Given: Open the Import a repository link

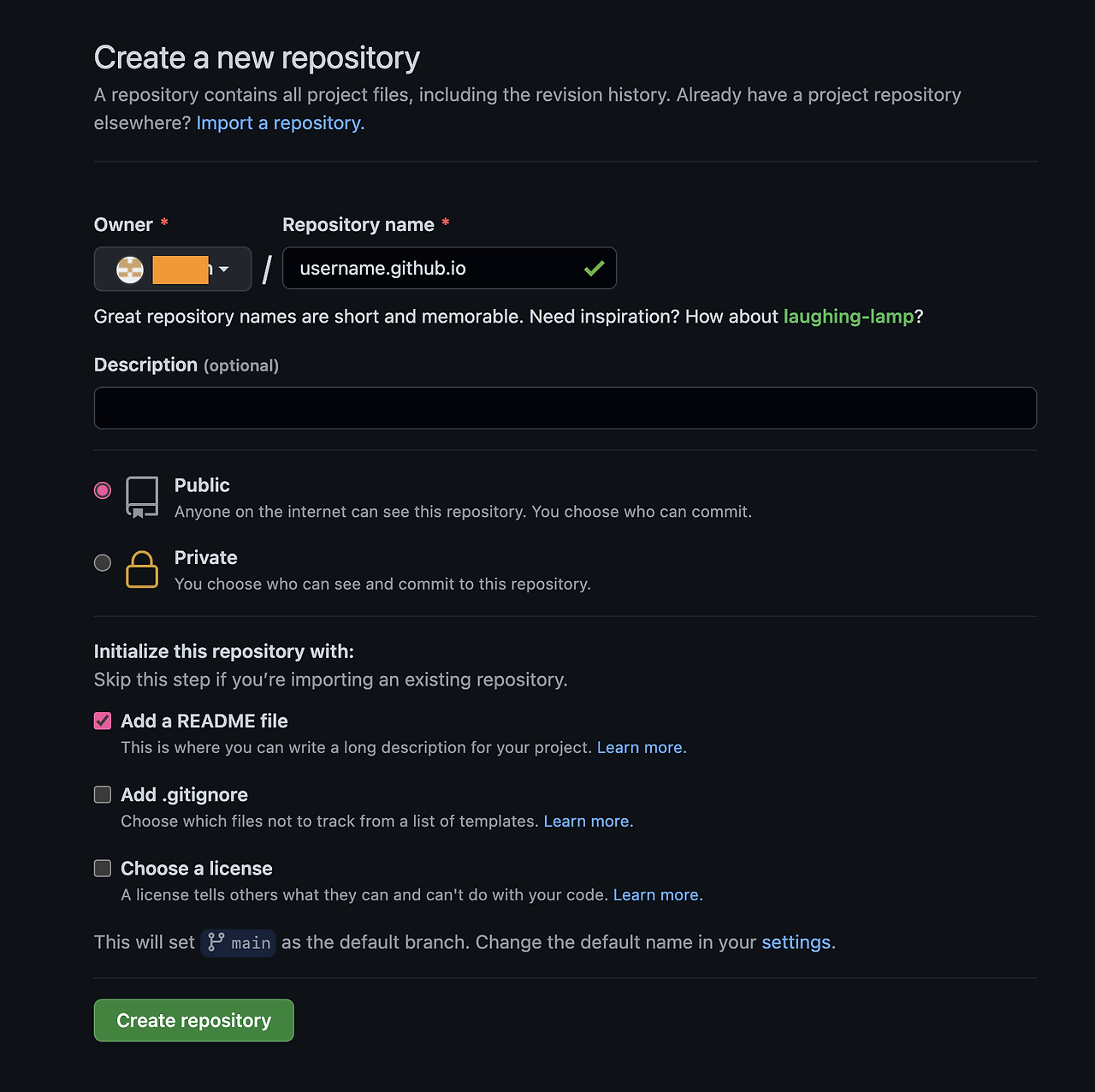Looking at the screenshot, I should pos(281,123).
